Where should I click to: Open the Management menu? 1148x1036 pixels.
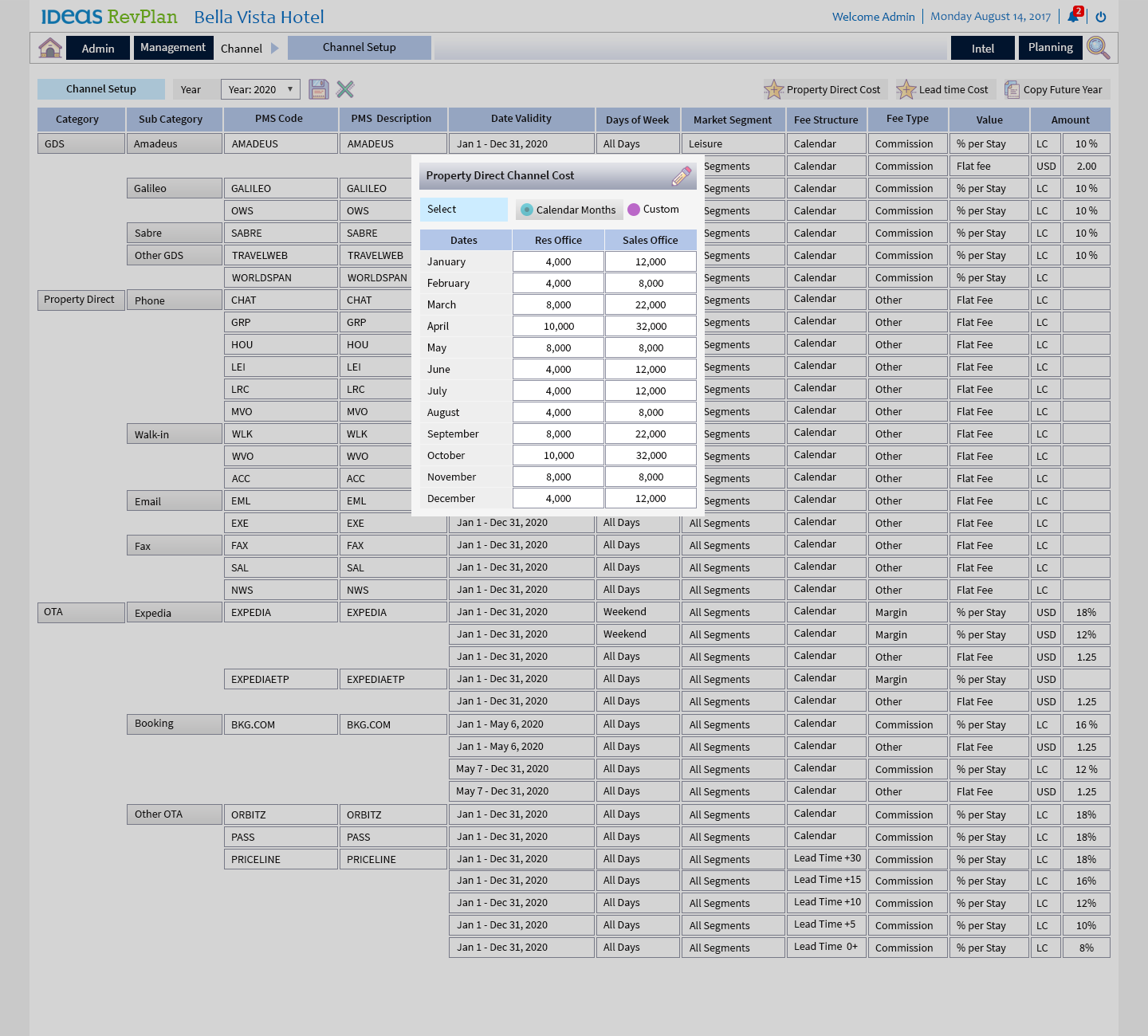[x=173, y=48]
